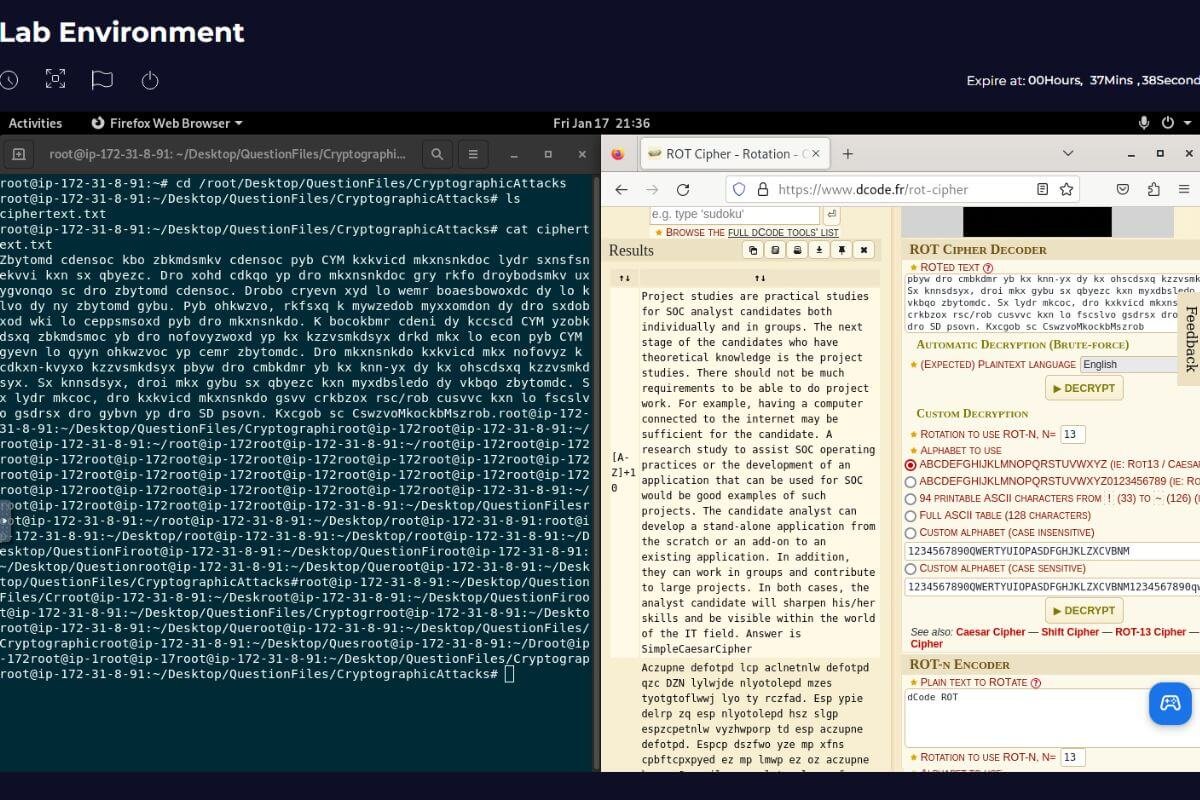
Task: Click the Firefox URL address bar
Action: [x=902, y=189]
